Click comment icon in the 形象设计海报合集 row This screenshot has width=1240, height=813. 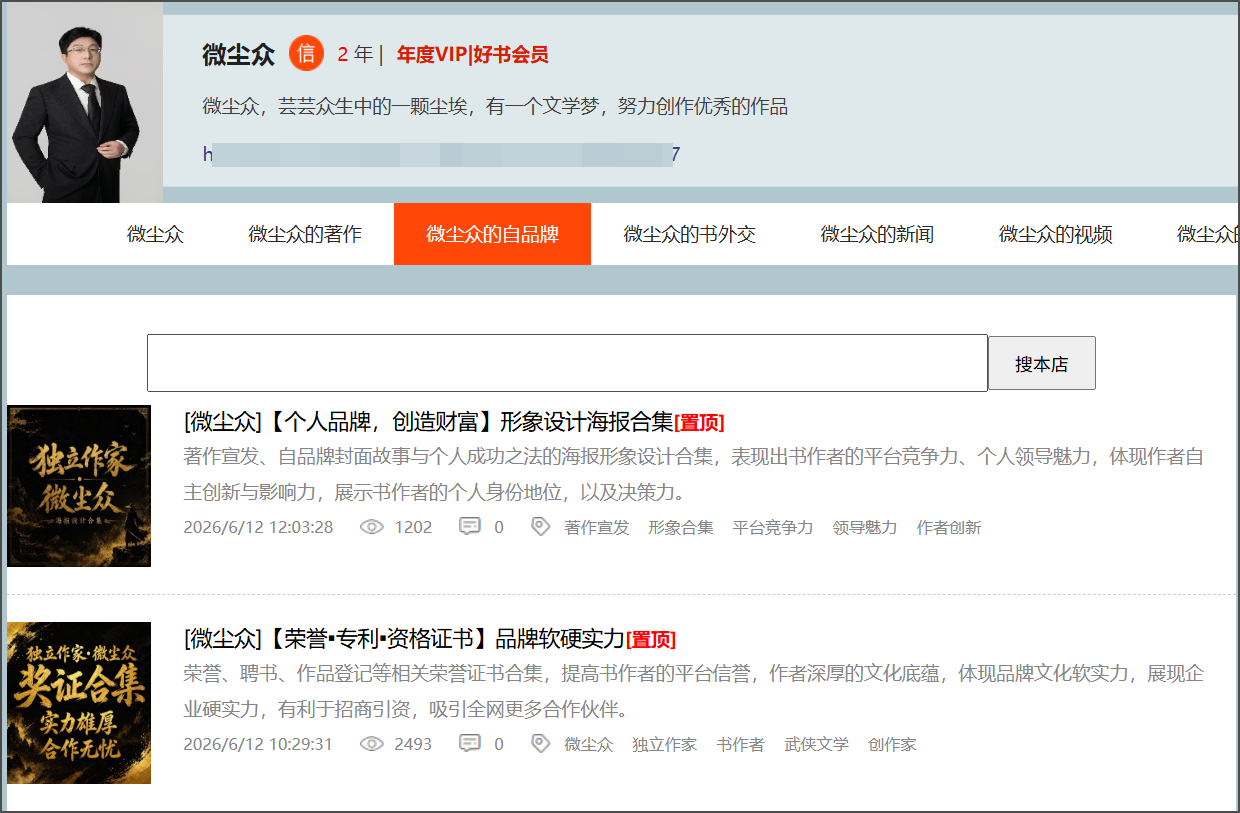[470, 527]
